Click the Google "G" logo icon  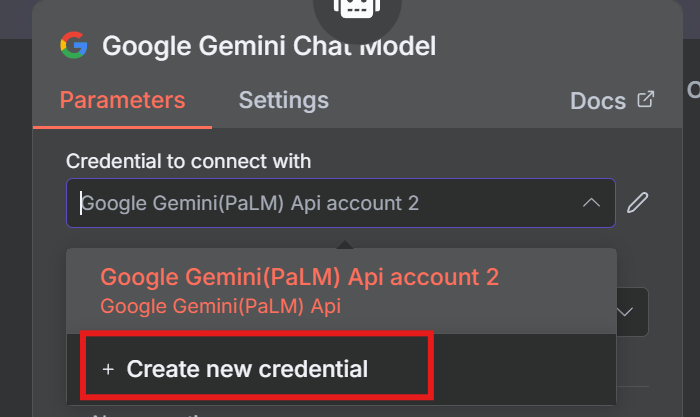73,45
